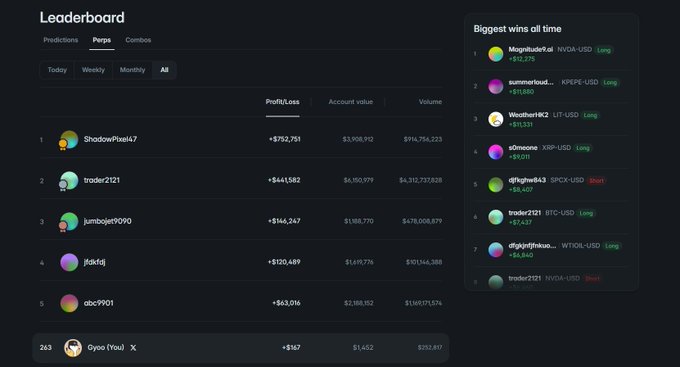Image resolution: width=680 pixels, height=367 pixels.
Task: Click the SPCX-USD pair label
Action: 567,180
